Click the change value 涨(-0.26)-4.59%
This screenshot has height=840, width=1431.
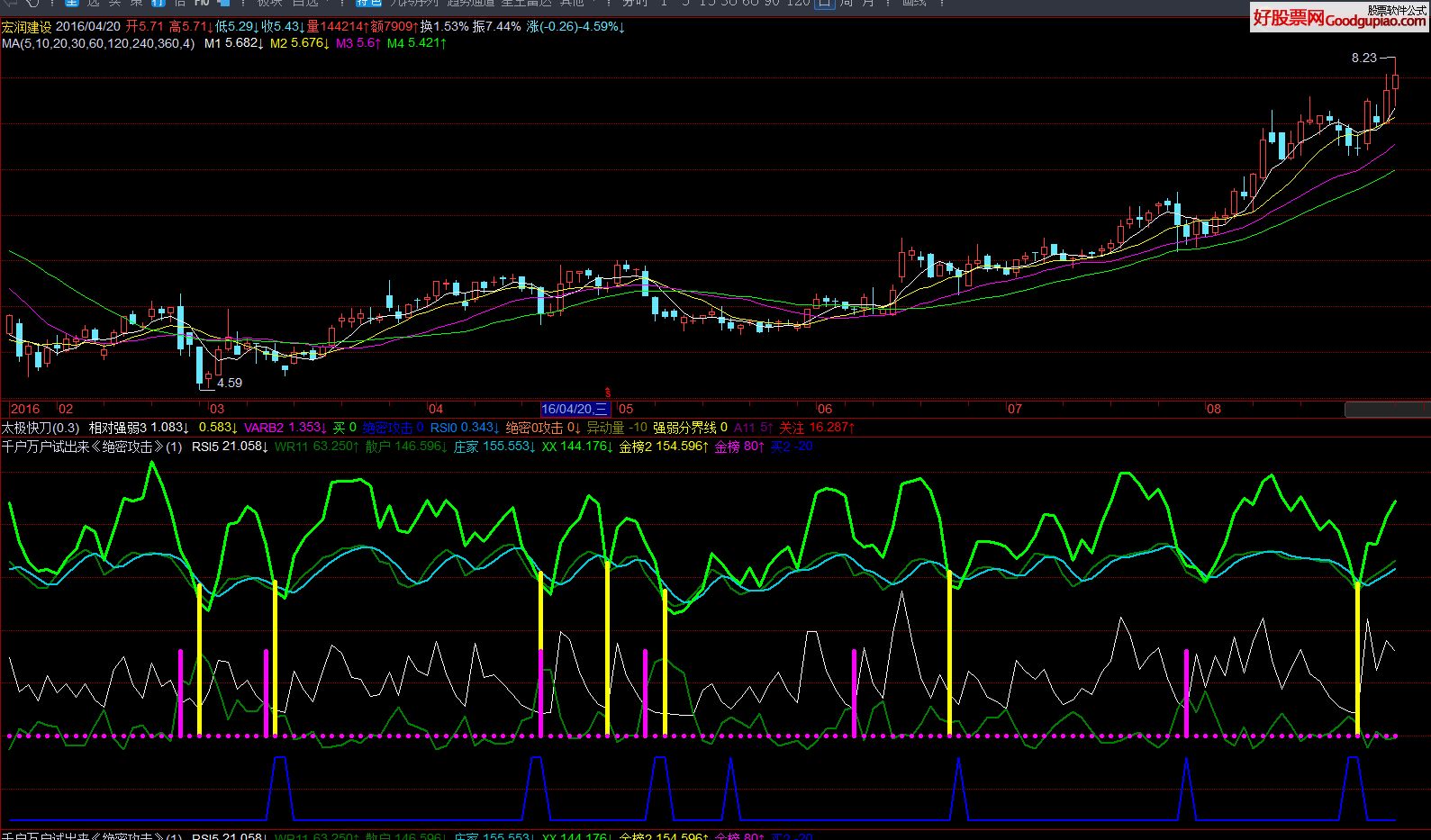(576, 27)
